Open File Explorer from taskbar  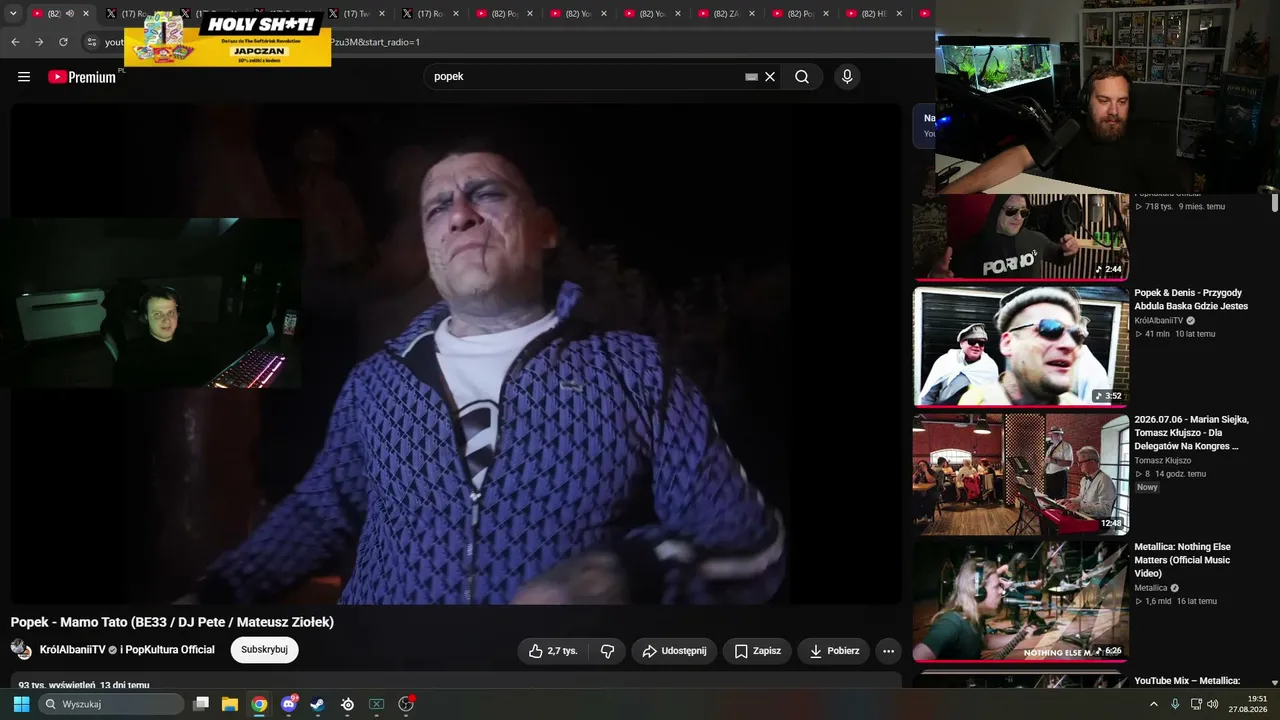point(230,704)
